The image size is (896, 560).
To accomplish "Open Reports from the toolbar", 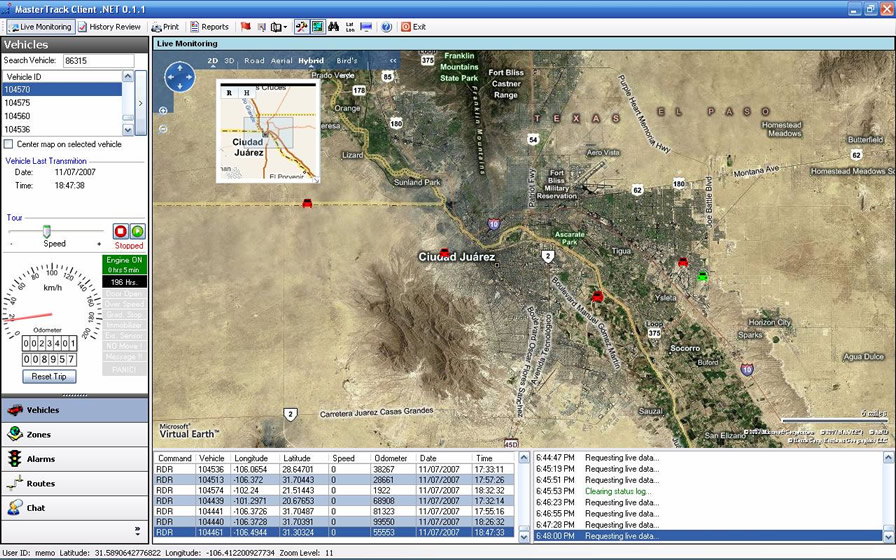I will pos(209,27).
